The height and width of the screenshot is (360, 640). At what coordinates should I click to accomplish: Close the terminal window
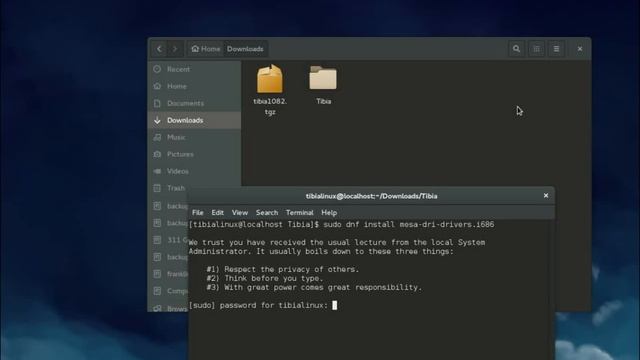coord(546,196)
